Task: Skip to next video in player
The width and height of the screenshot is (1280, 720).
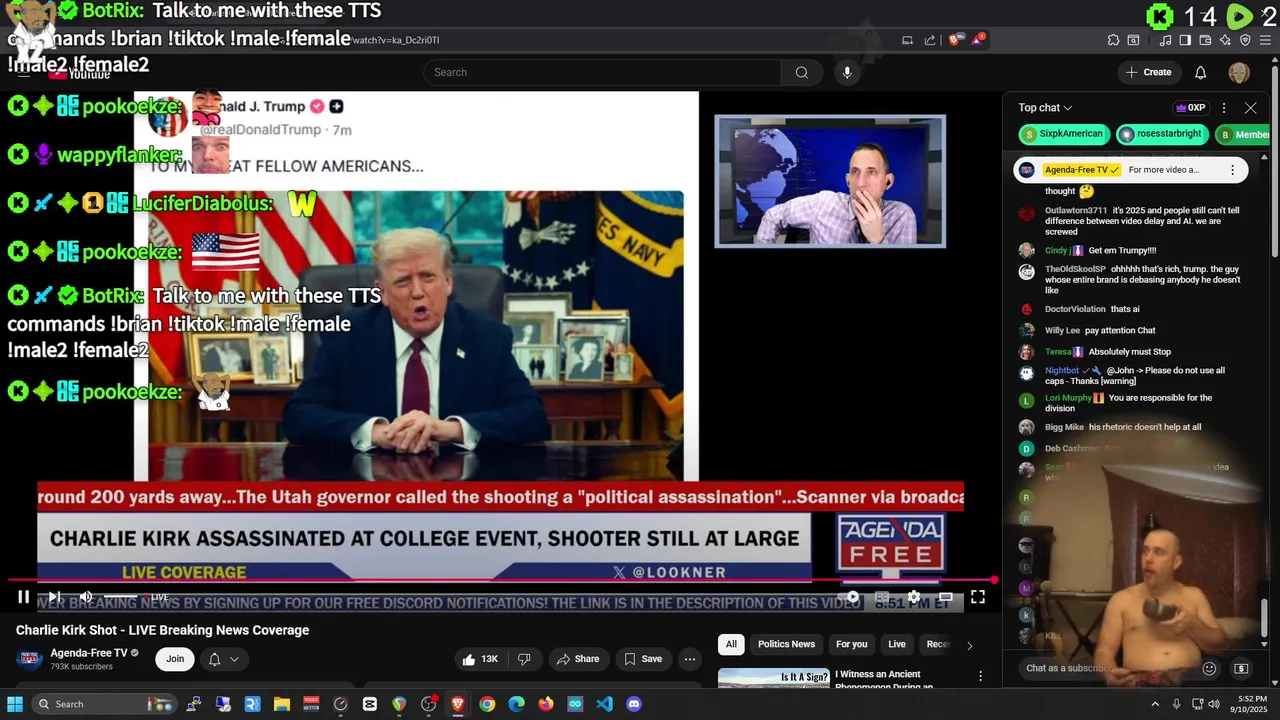Action: 55,597
